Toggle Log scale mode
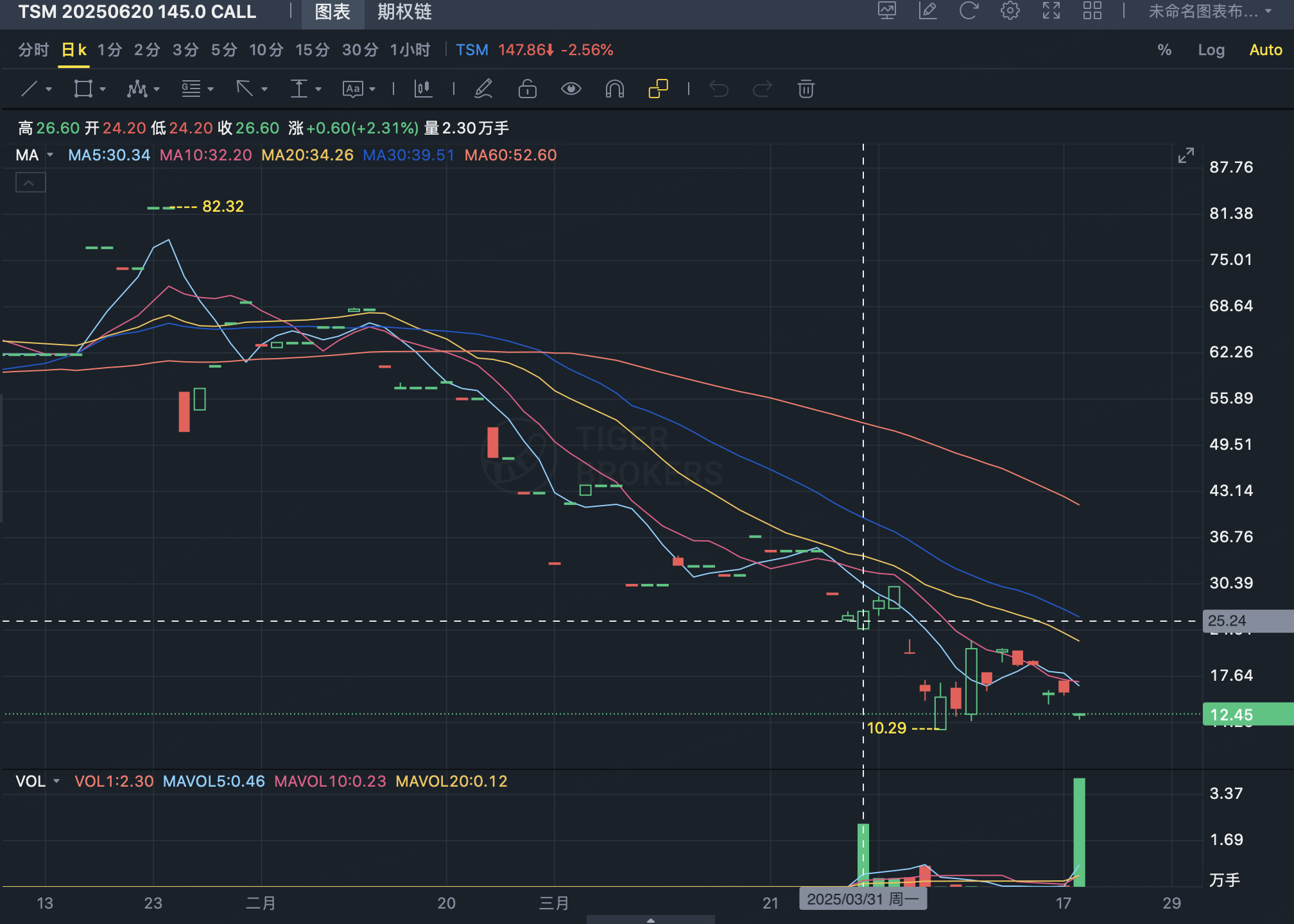 [1211, 50]
